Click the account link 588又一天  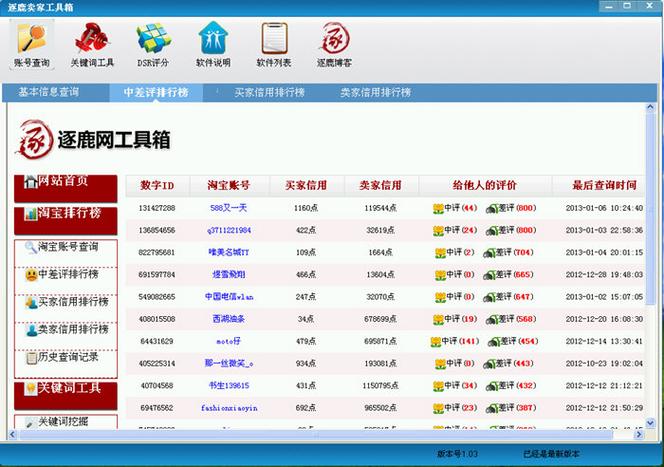(228, 208)
